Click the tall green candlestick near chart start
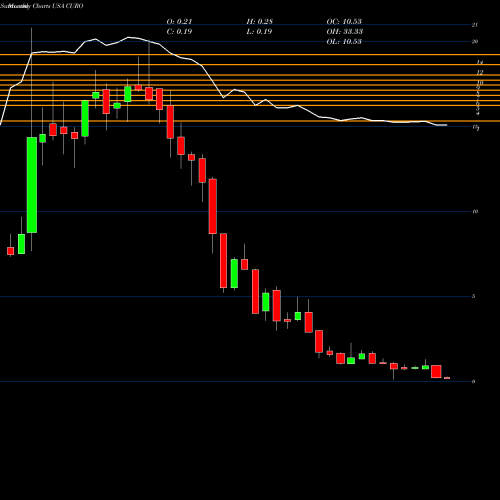The image size is (500, 500). [32, 185]
